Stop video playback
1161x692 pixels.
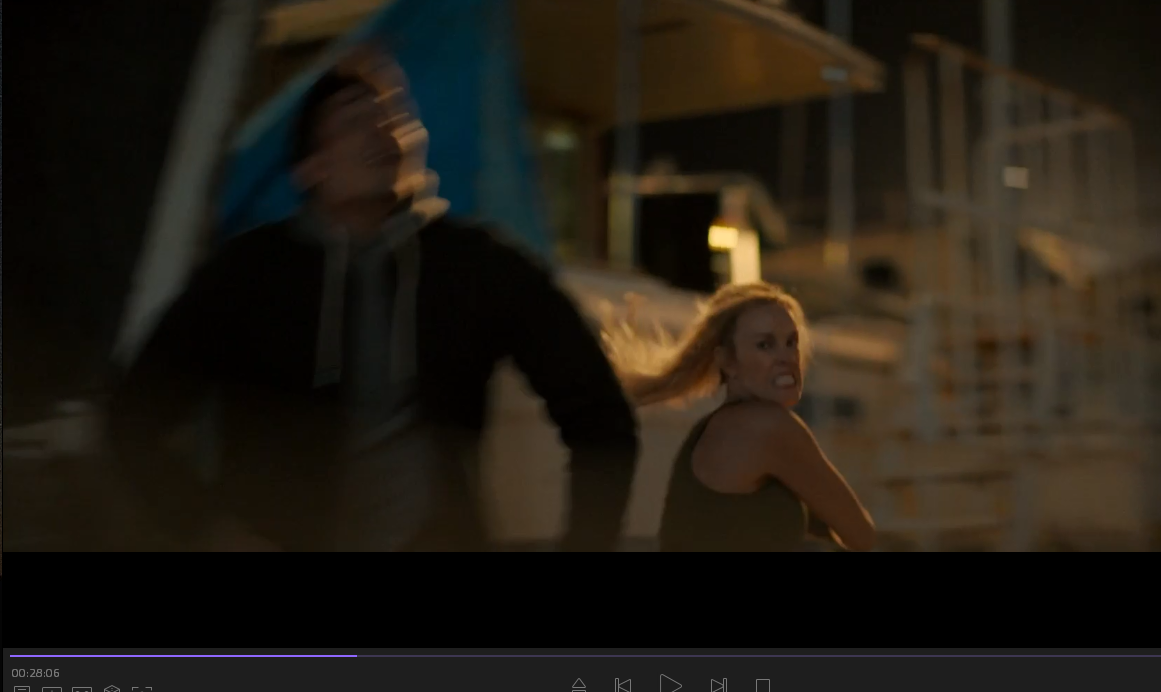tap(763, 686)
